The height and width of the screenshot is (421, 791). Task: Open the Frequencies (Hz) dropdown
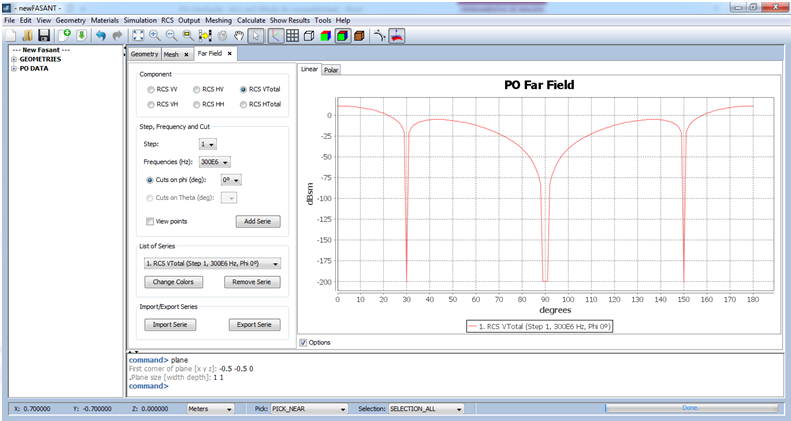click(x=215, y=161)
